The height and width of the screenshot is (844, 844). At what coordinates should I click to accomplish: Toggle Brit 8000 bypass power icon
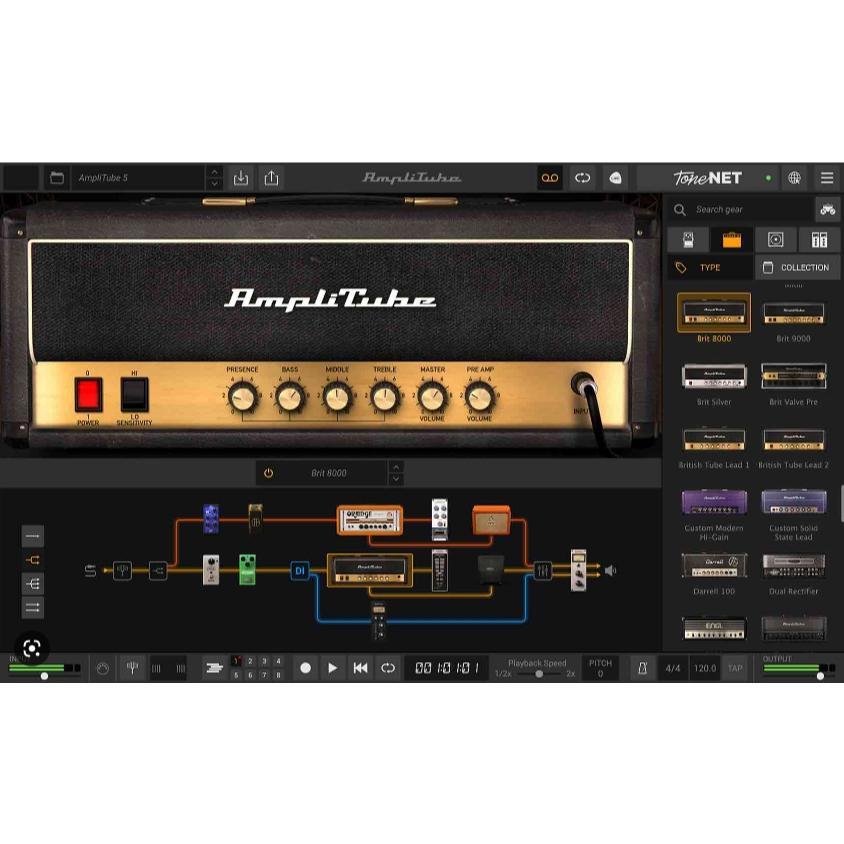(x=269, y=473)
